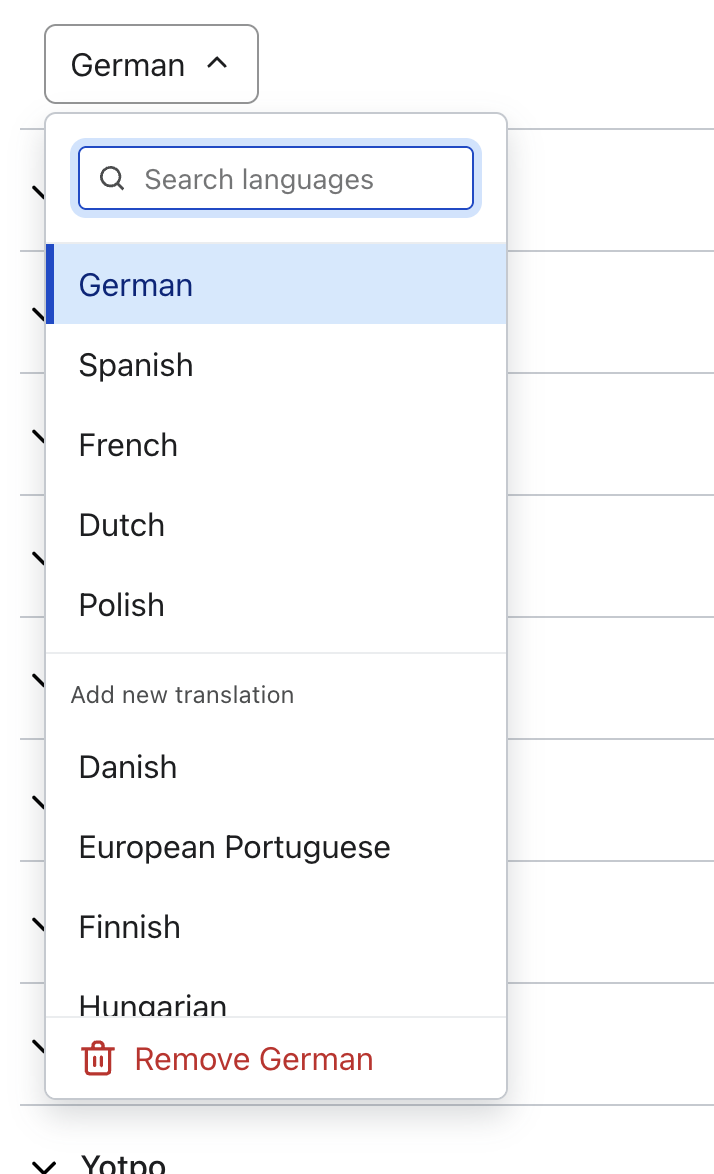714x1174 pixels.
Task: Click the Add new translation heading
Action: pos(182,695)
